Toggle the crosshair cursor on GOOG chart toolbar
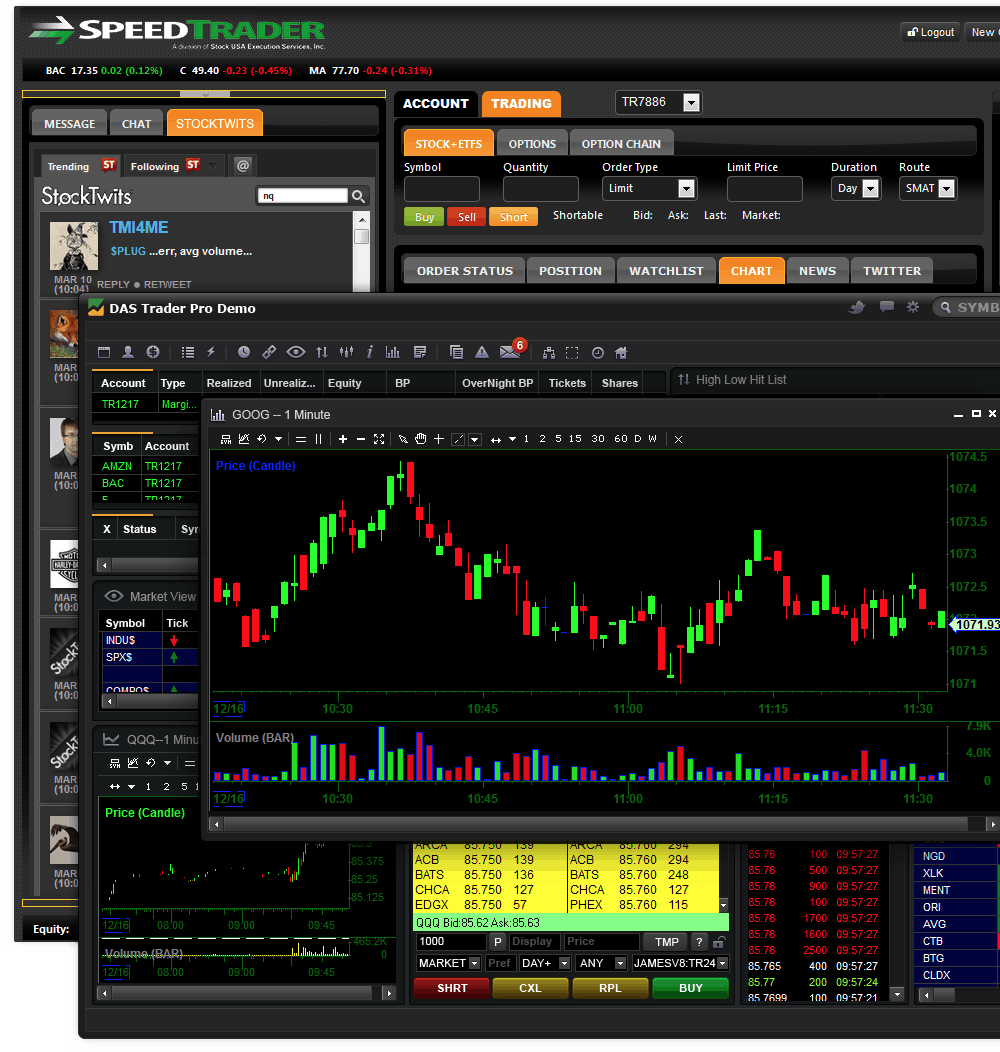This screenshot has width=1000, height=1052. 438,439
